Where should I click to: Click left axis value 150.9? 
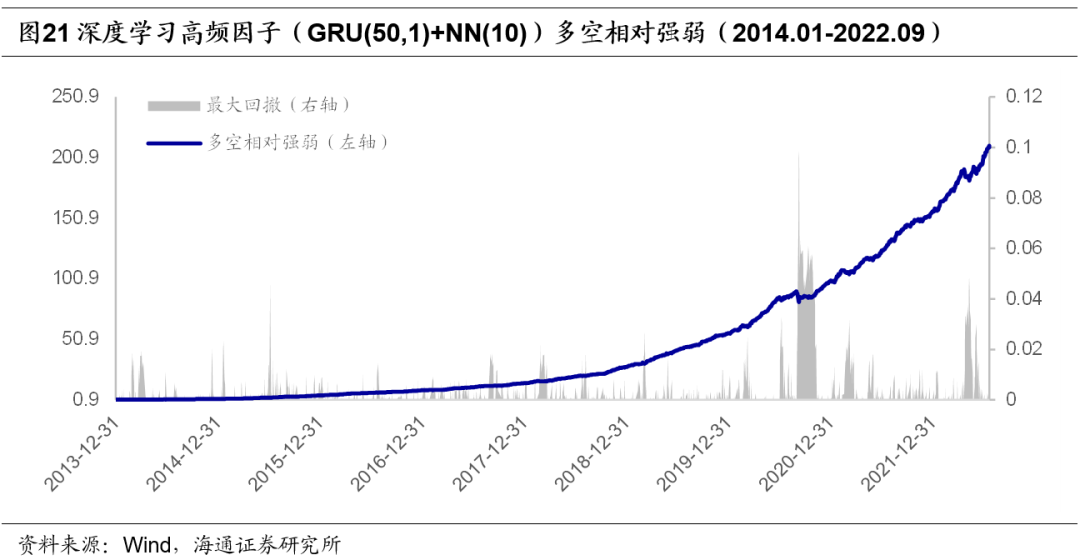pos(75,218)
